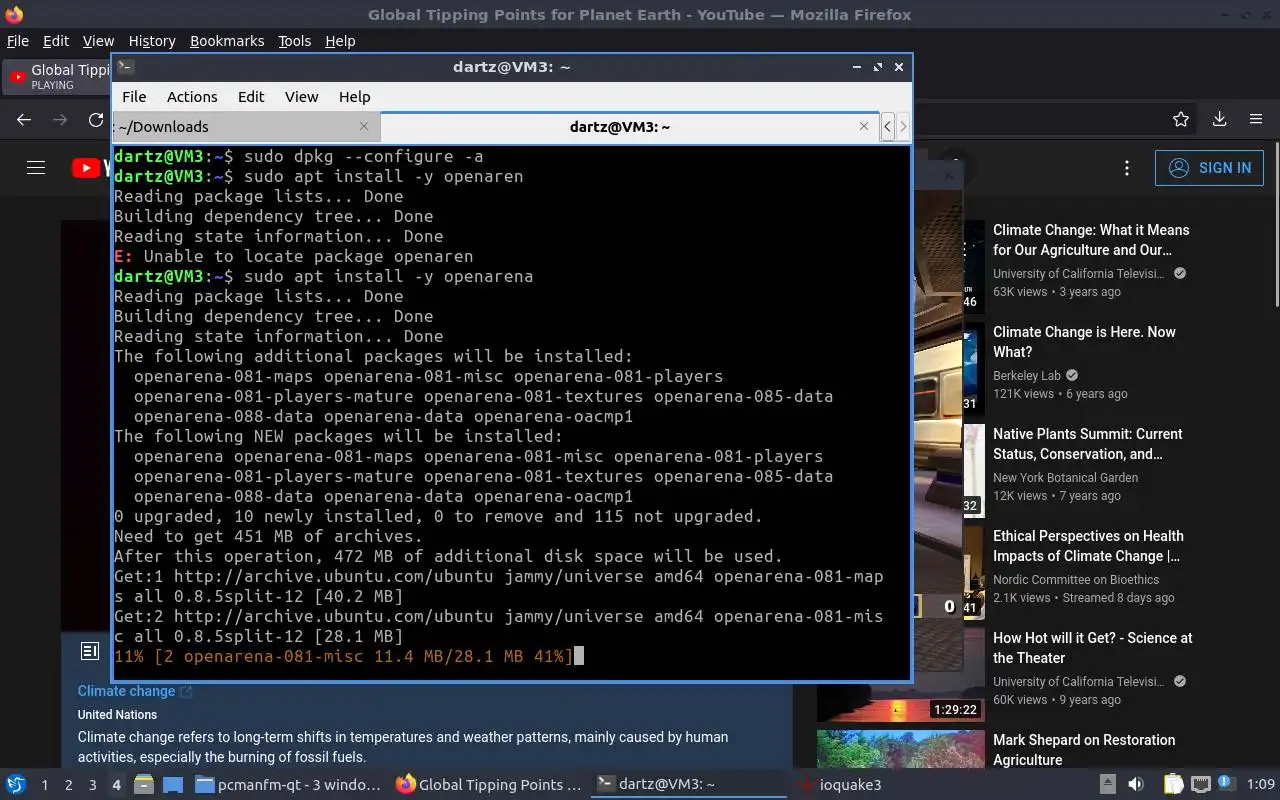The height and width of the screenshot is (800, 1280).
Task: Open file manager launcher in taskbar
Action: click(x=143, y=785)
